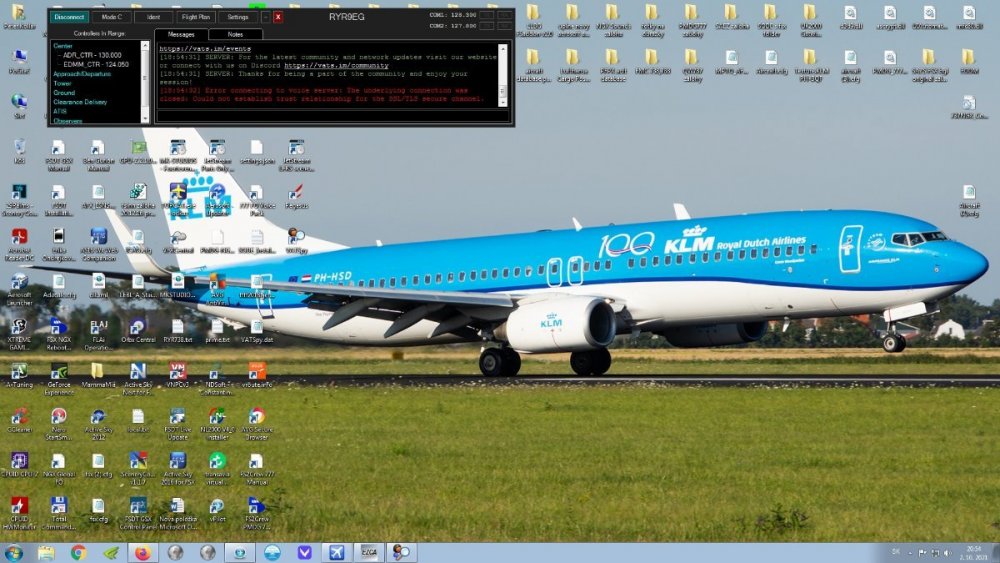The height and width of the screenshot is (563, 1000).
Task: Toggle Mode C transponder button
Action: 111,17
